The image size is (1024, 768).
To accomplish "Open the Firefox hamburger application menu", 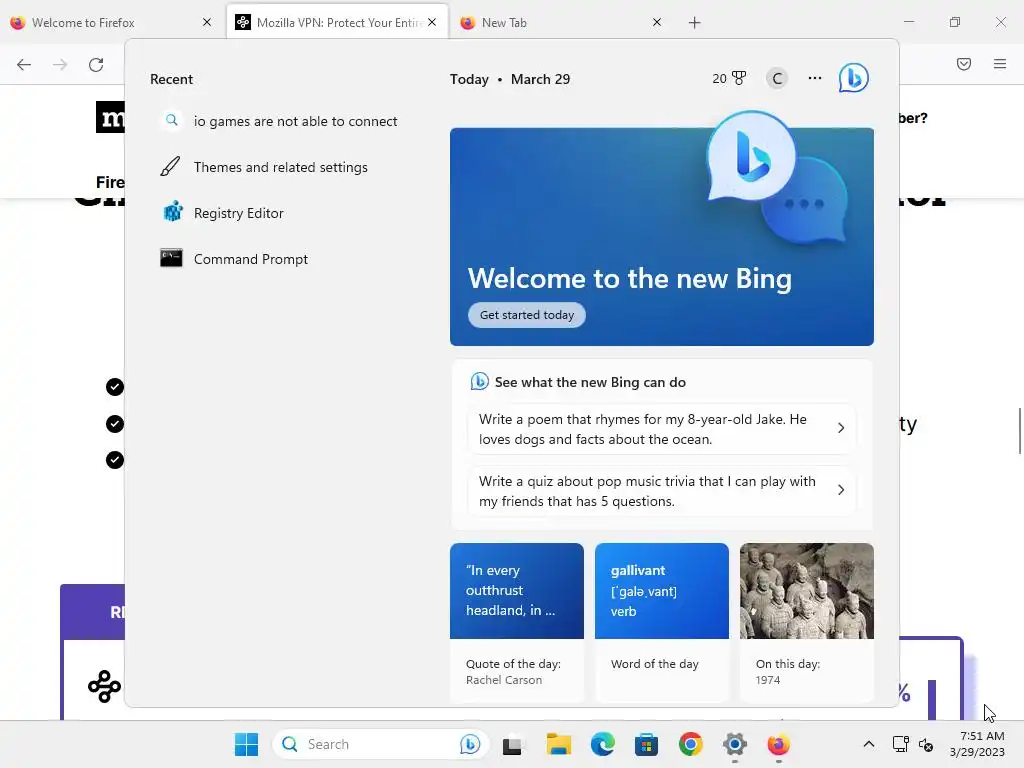I will click(x=1000, y=64).
